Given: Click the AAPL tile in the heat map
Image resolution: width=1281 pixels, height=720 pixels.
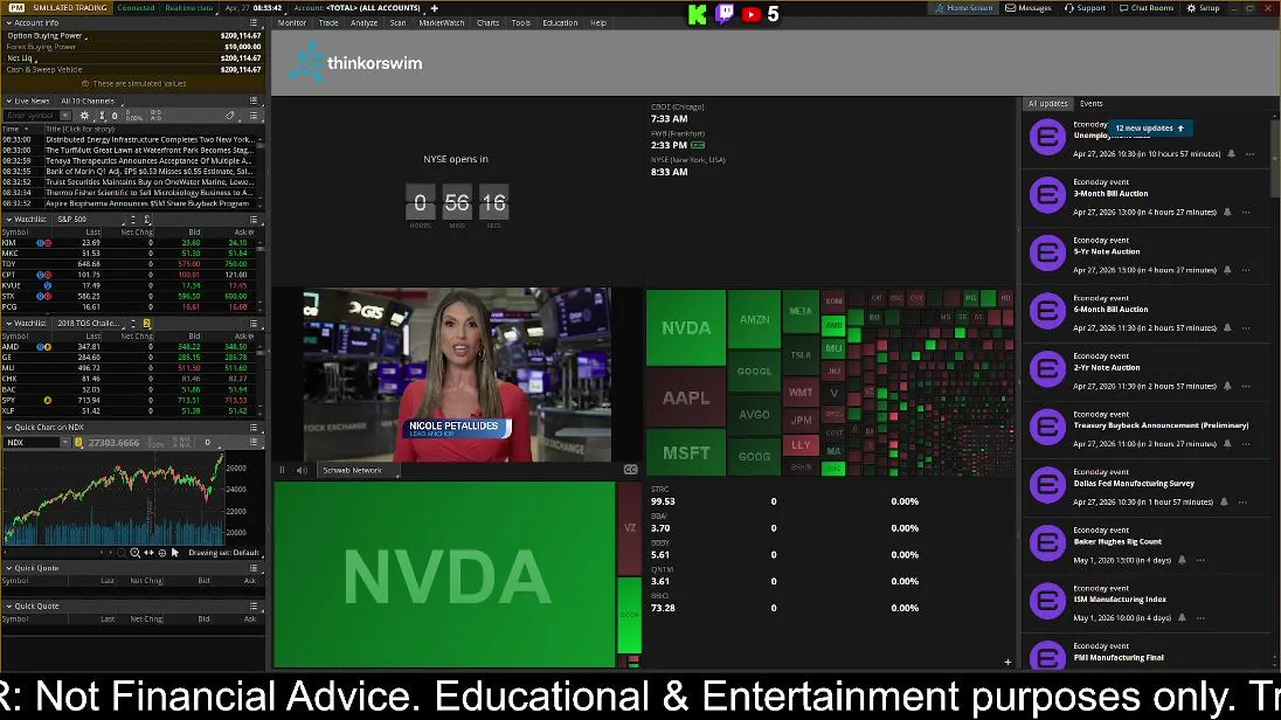Looking at the screenshot, I should point(686,397).
